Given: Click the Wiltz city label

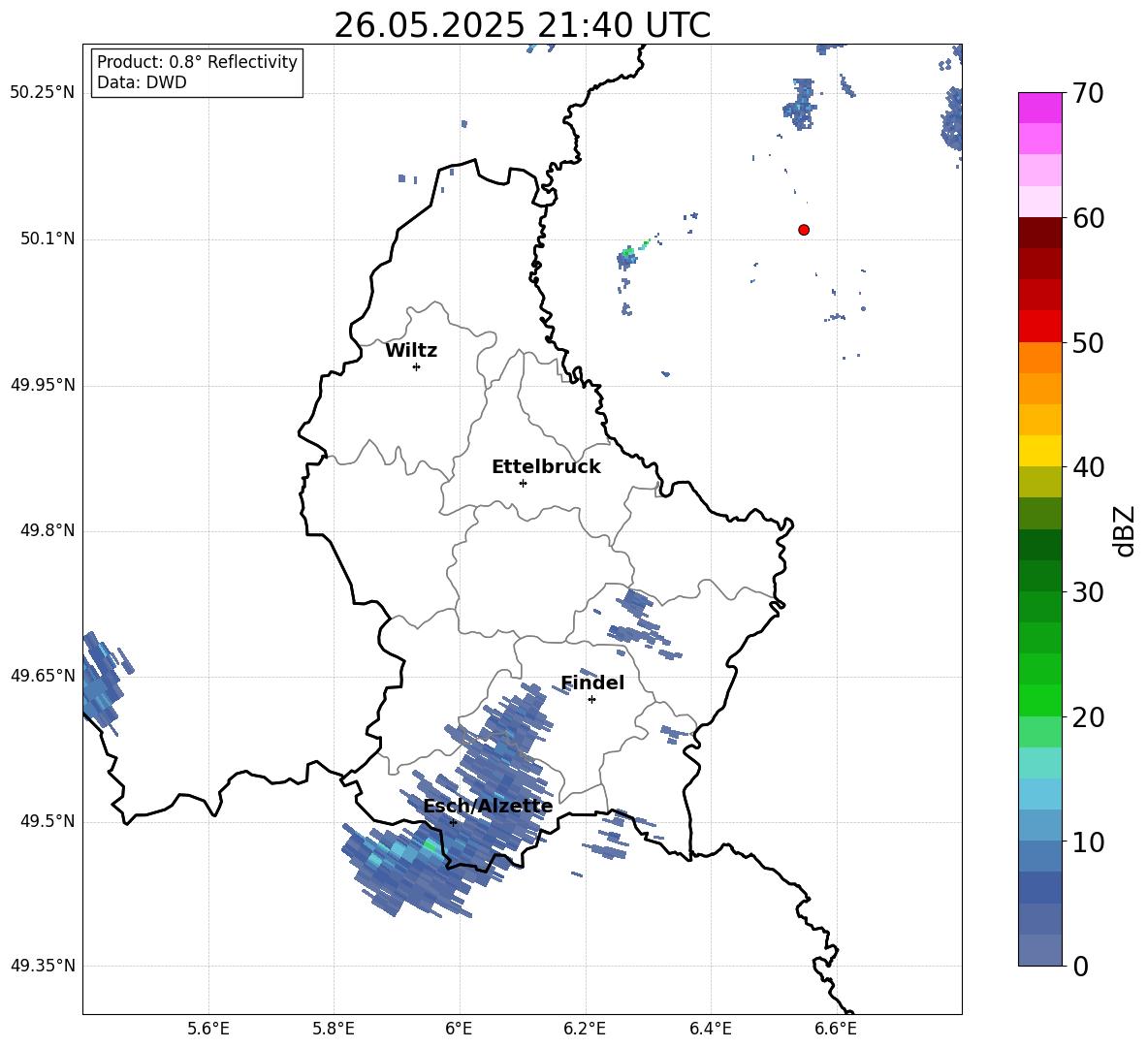Looking at the screenshot, I should pyautogui.click(x=411, y=351).
